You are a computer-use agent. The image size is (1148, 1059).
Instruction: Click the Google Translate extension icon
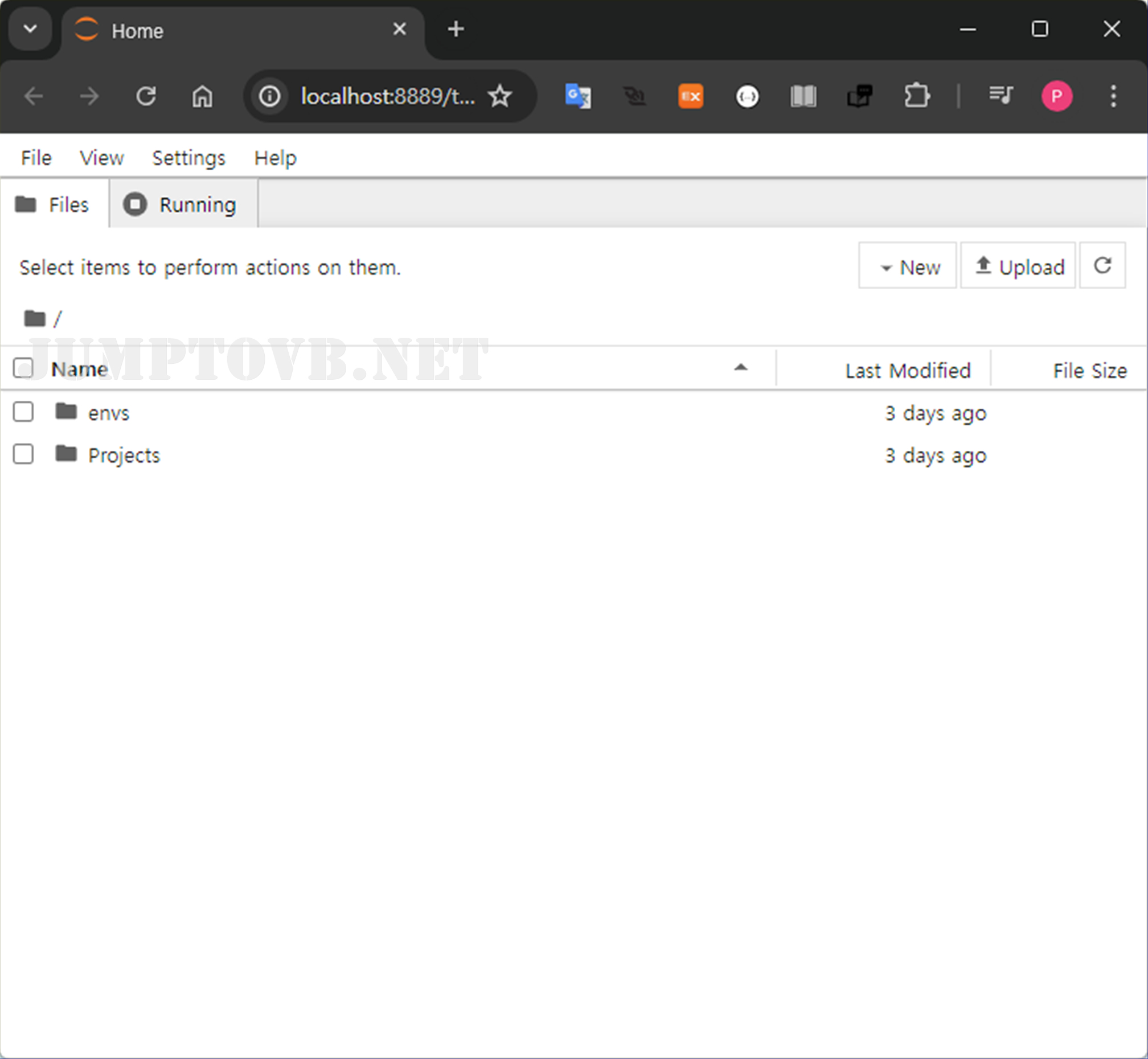coord(577,96)
